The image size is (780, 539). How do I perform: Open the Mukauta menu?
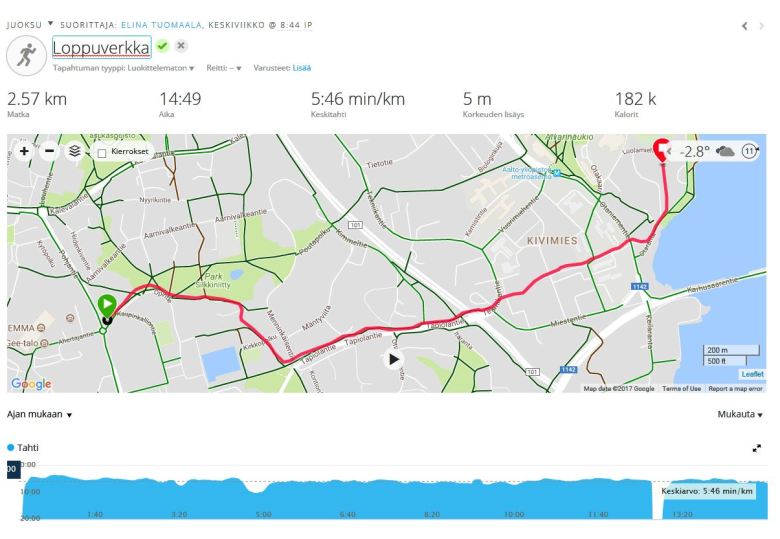(739, 412)
